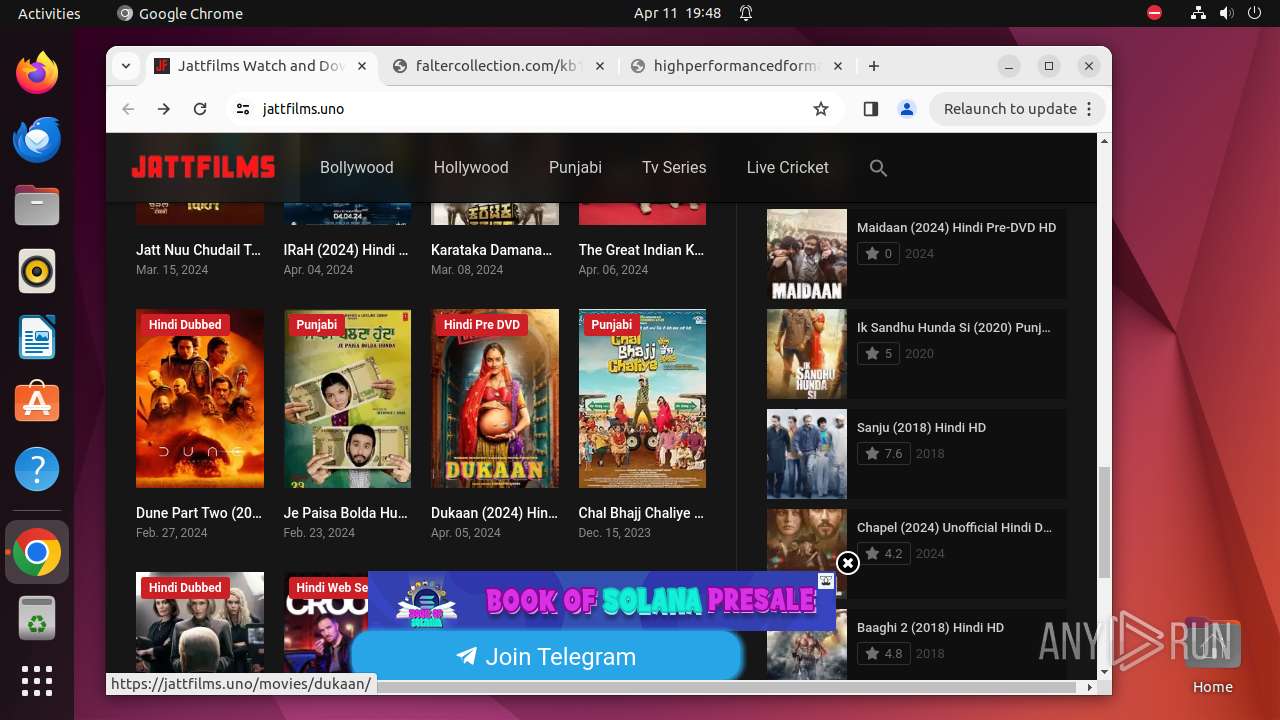Image resolution: width=1280 pixels, height=720 pixels.
Task: Open the Dukaan poster thumbnail
Action: coord(495,398)
